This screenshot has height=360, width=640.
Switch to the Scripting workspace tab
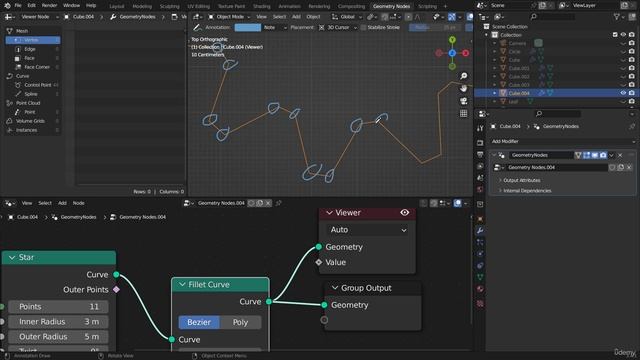[x=427, y=6]
